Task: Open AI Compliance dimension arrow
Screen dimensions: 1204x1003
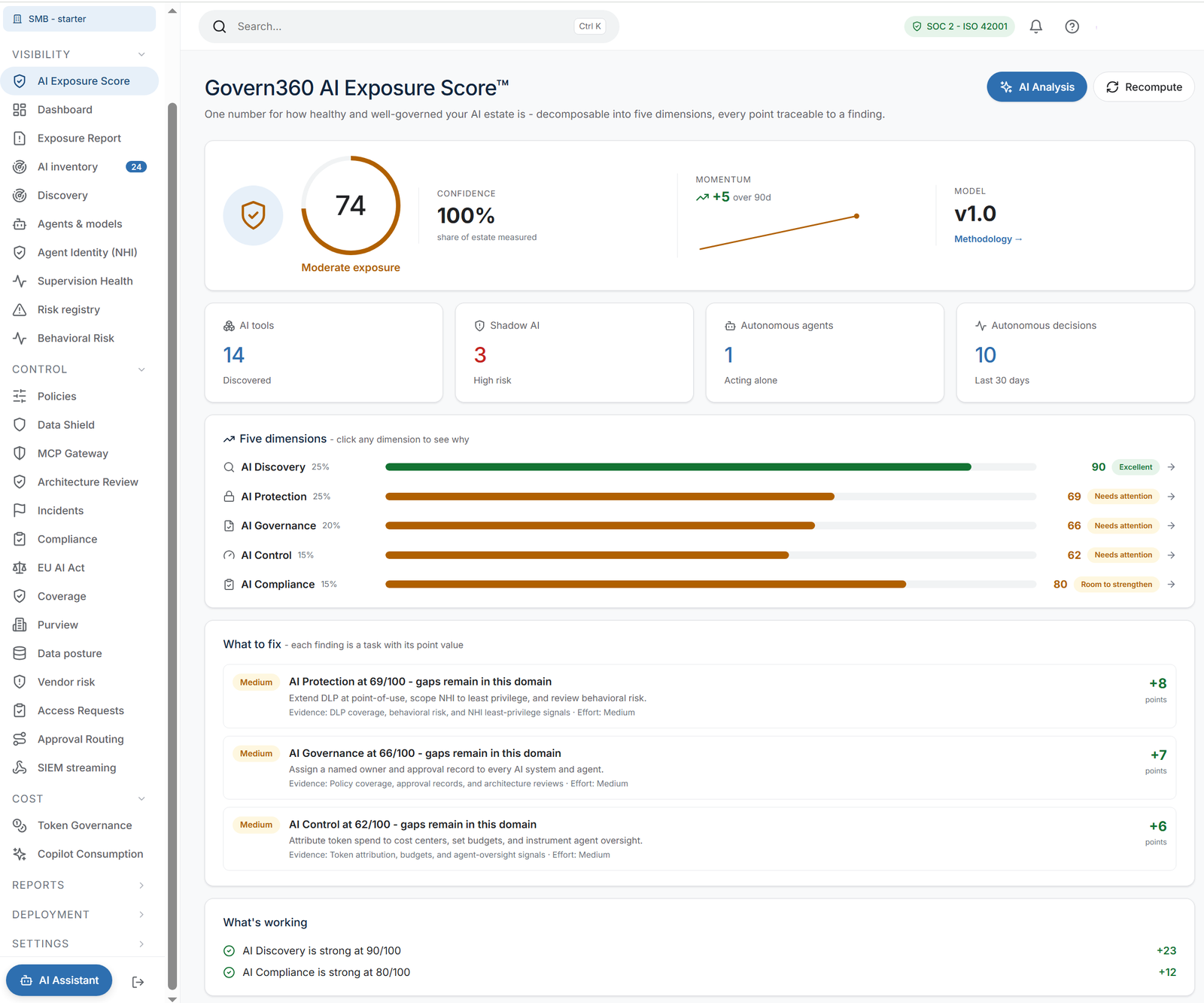Action: [x=1172, y=585]
